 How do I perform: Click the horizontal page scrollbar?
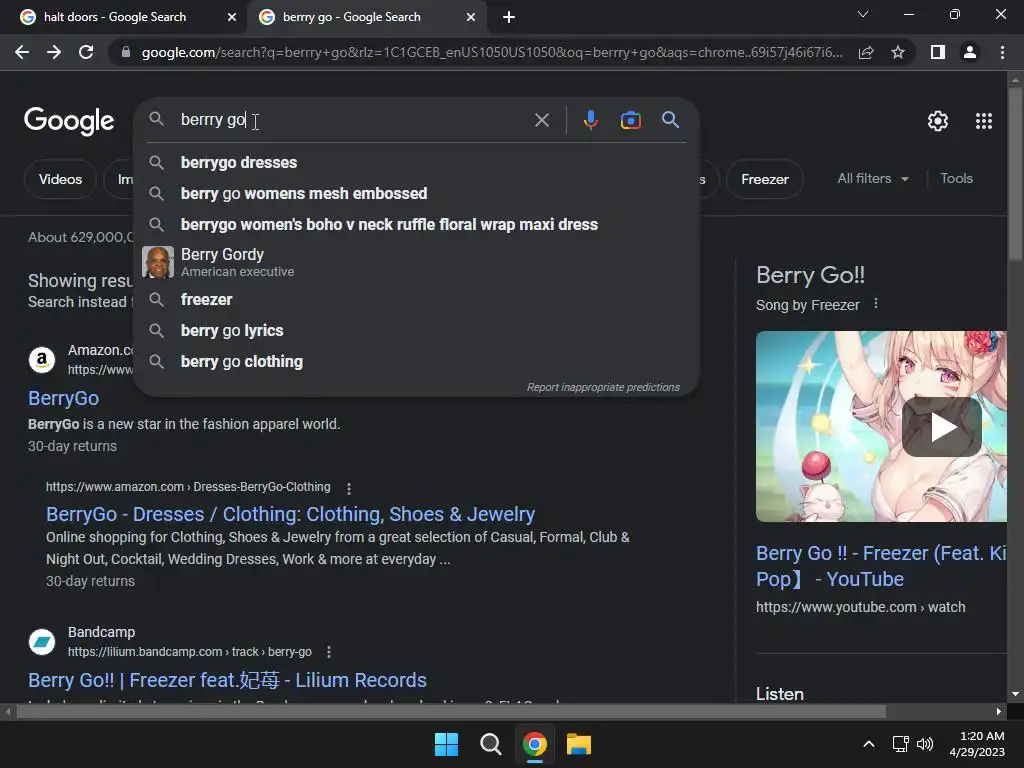pyautogui.click(x=451, y=711)
